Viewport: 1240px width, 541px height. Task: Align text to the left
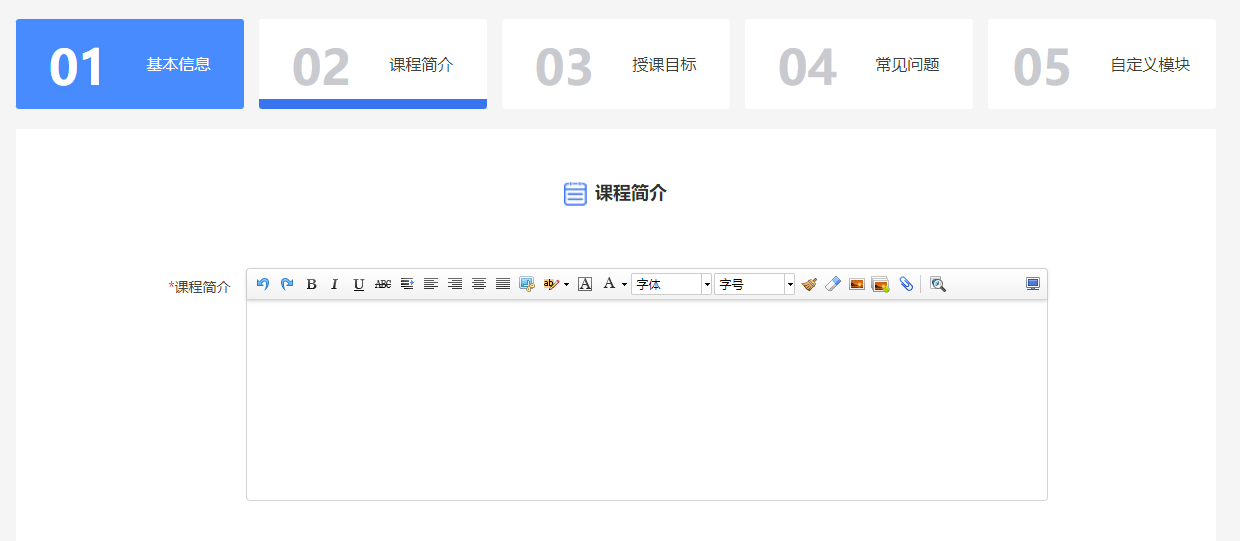pyautogui.click(x=431, y=284)
